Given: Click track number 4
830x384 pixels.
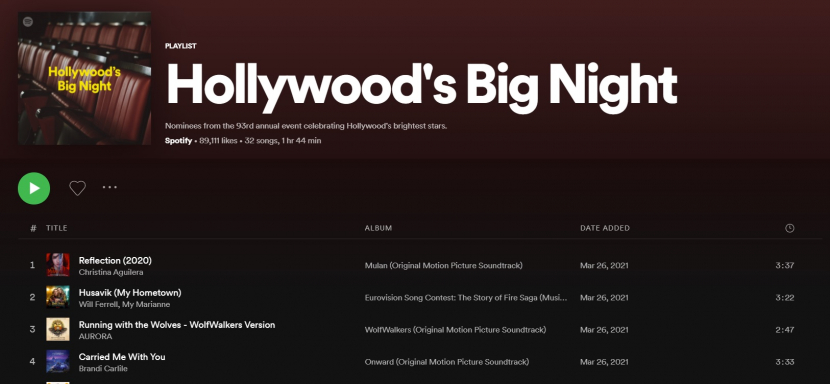Looking at the screenshot, I should point(32,362).
